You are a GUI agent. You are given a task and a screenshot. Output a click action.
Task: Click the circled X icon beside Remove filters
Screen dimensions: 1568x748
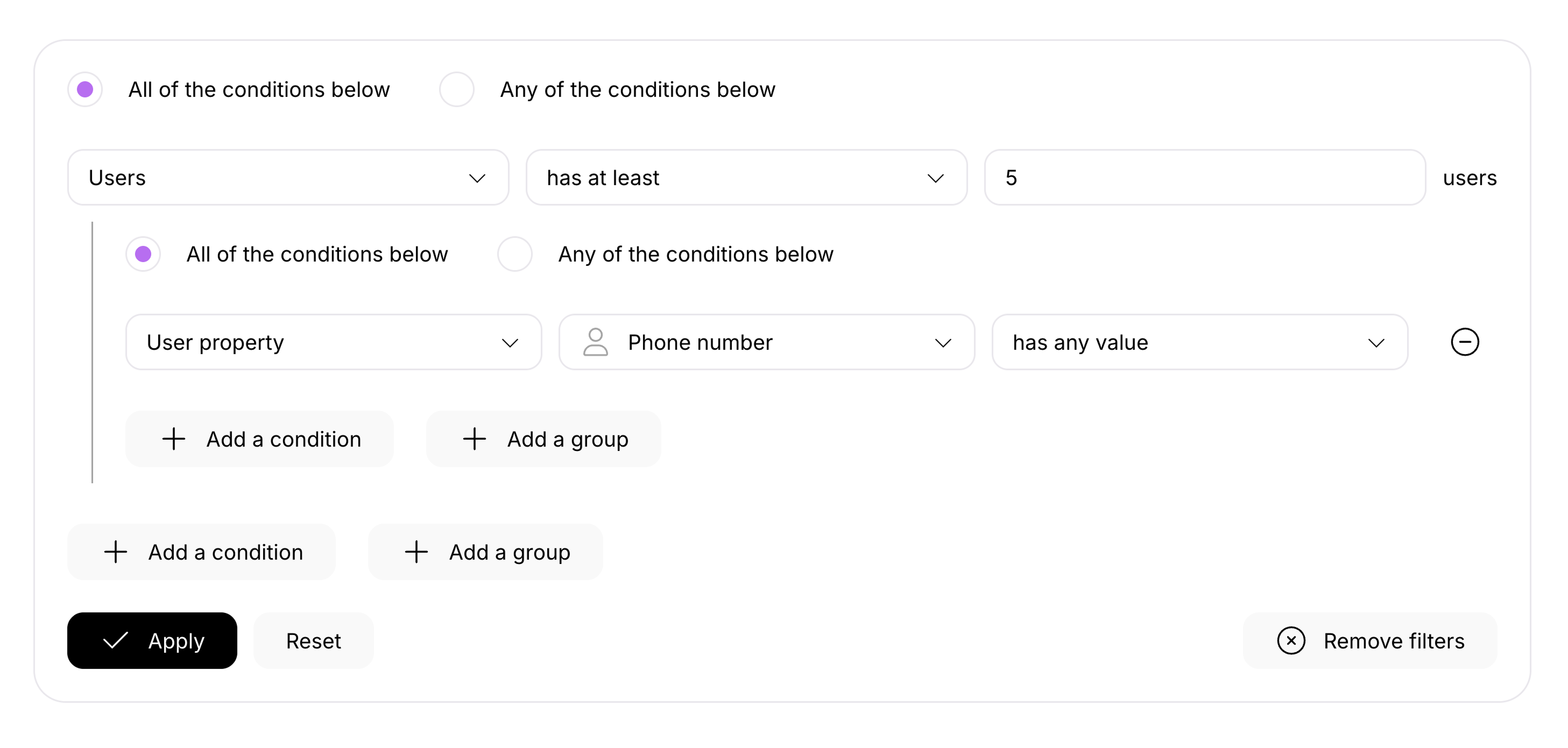(x=1290, y=640)
